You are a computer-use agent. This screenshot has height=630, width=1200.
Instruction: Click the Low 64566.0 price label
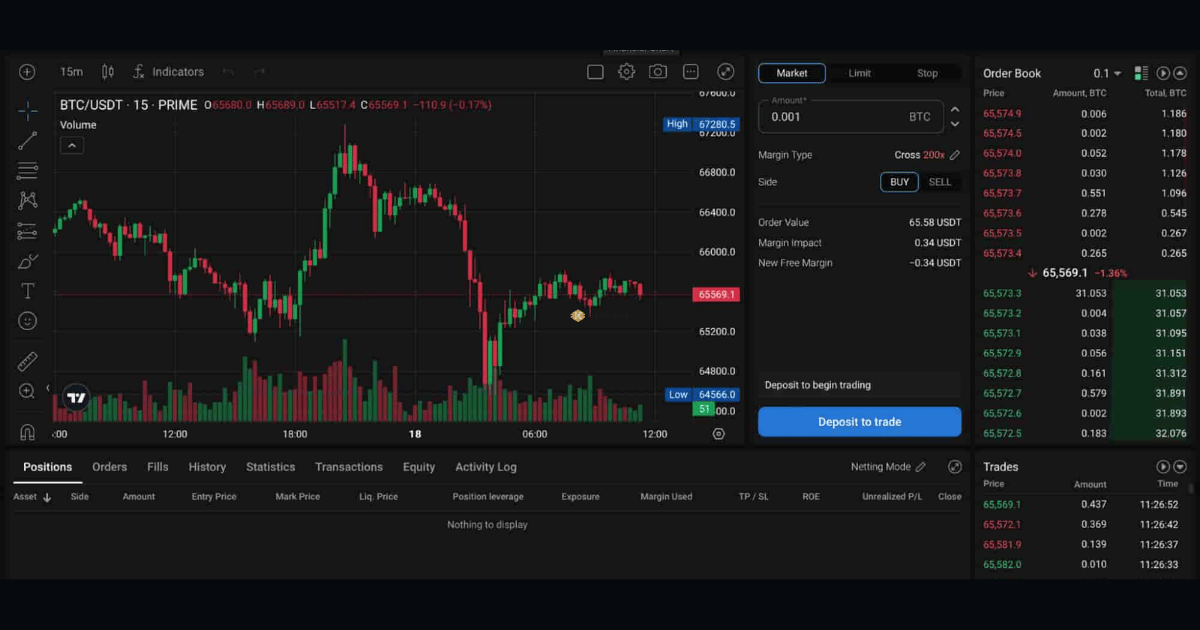[x=701, y=395]
